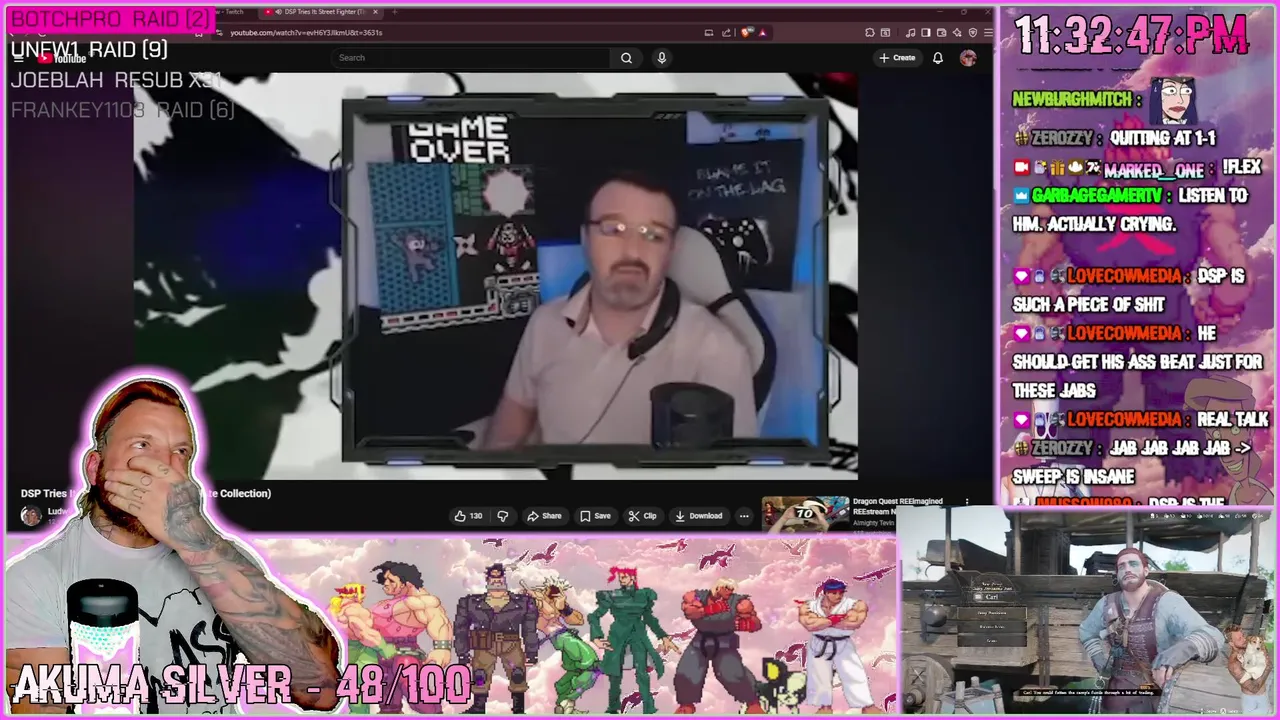
Task: Focus the YouTube Search input field
Action: 472,58
